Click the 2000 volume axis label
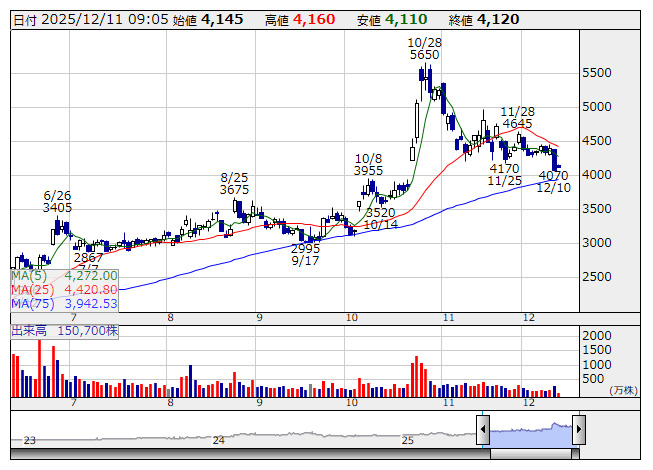The width and height of the screenshot is (653, 470). [597, 336]
